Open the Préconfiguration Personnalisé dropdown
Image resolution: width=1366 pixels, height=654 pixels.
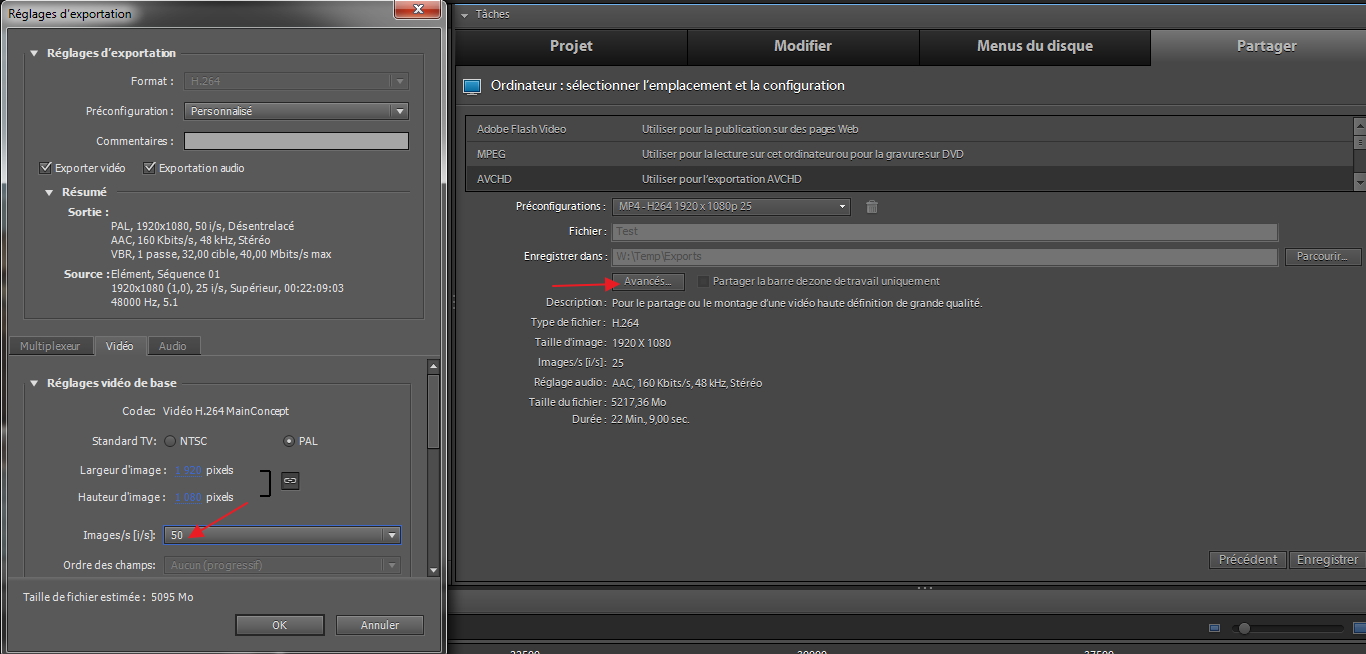coord(399,111)
